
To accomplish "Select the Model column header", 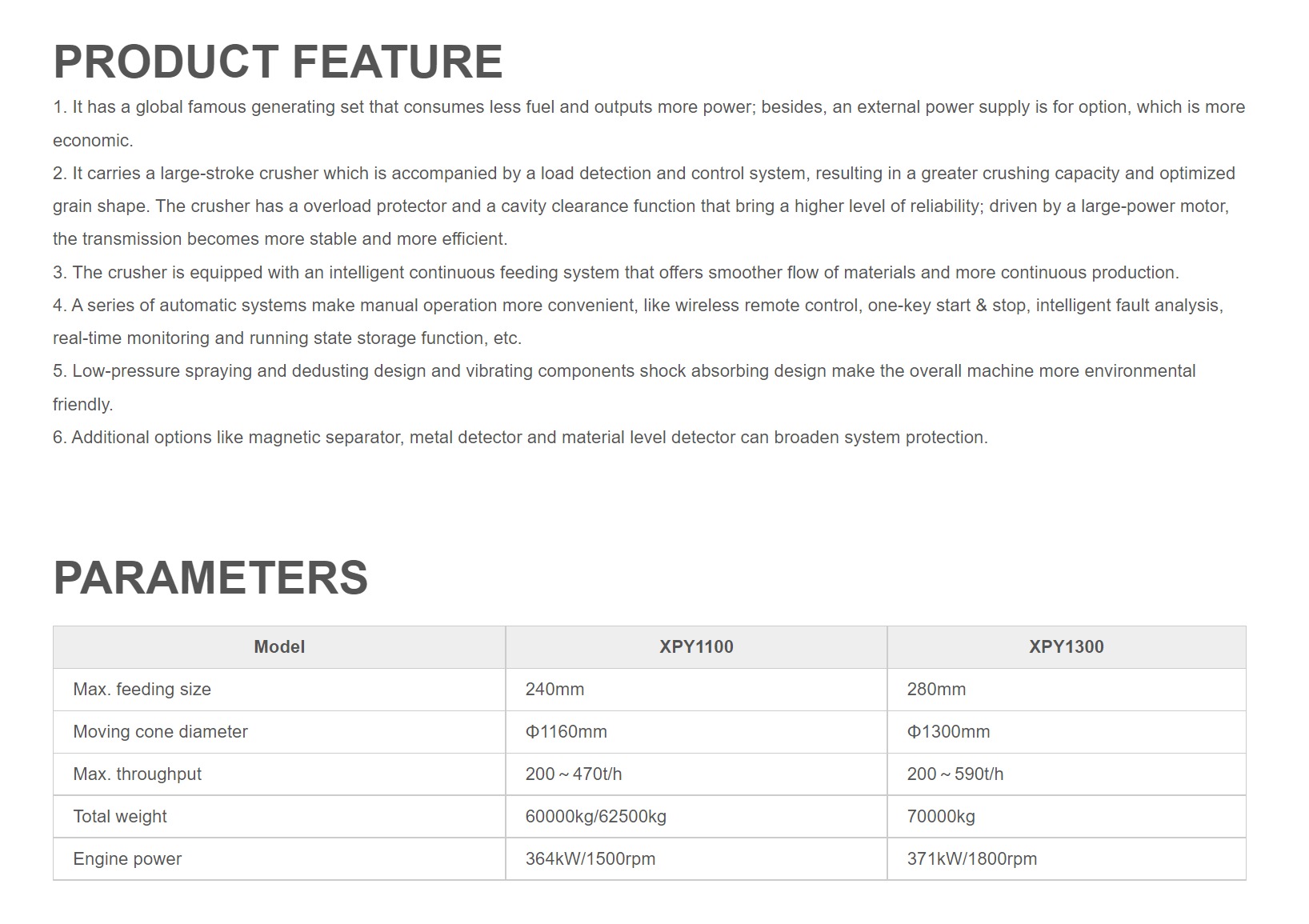I will [279, 647].
